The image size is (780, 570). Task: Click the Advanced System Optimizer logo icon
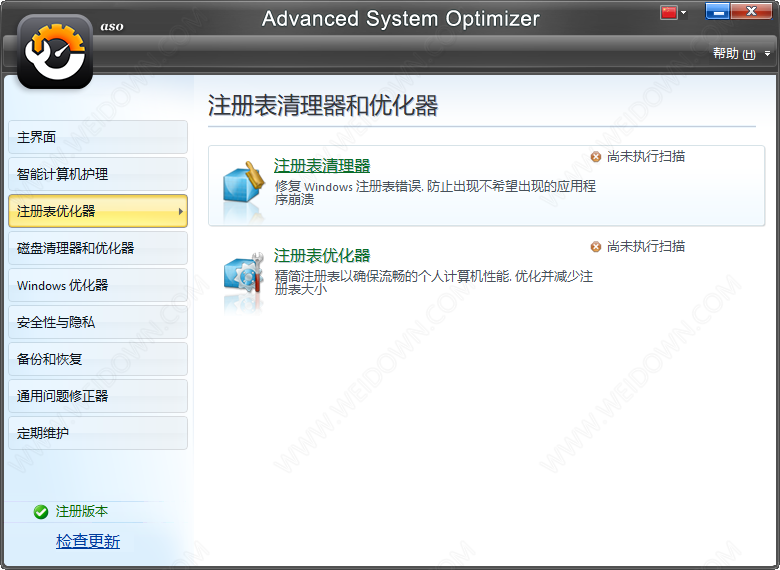(x=55, y=52)
